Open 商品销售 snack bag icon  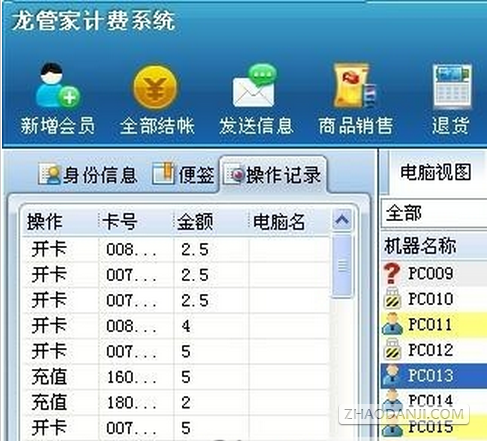355,86
